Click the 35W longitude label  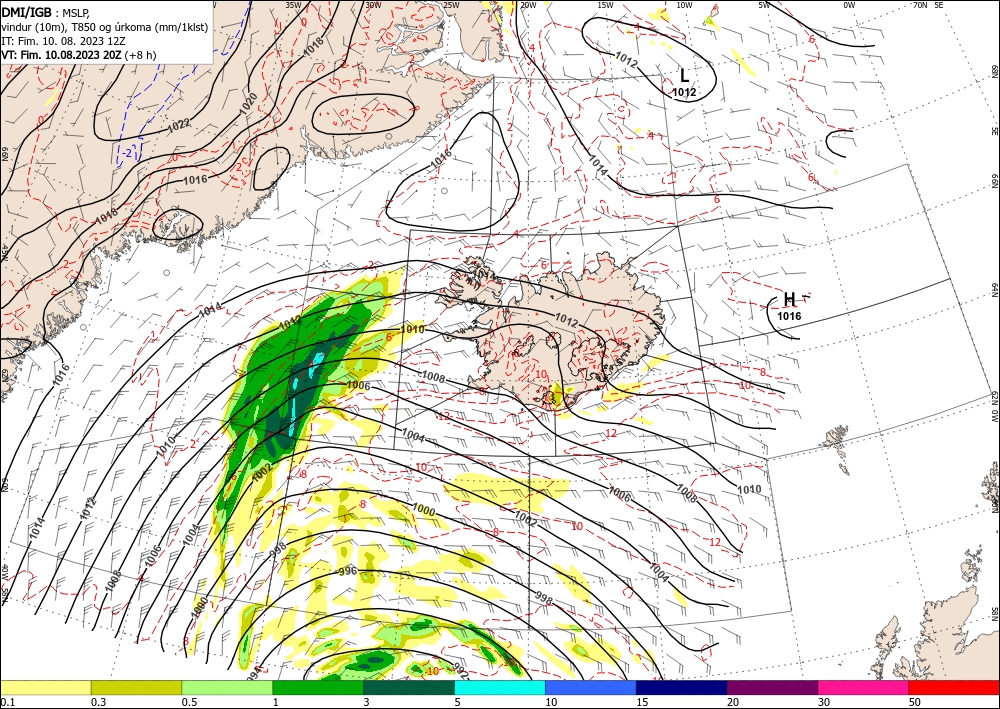tap(293, 5)
